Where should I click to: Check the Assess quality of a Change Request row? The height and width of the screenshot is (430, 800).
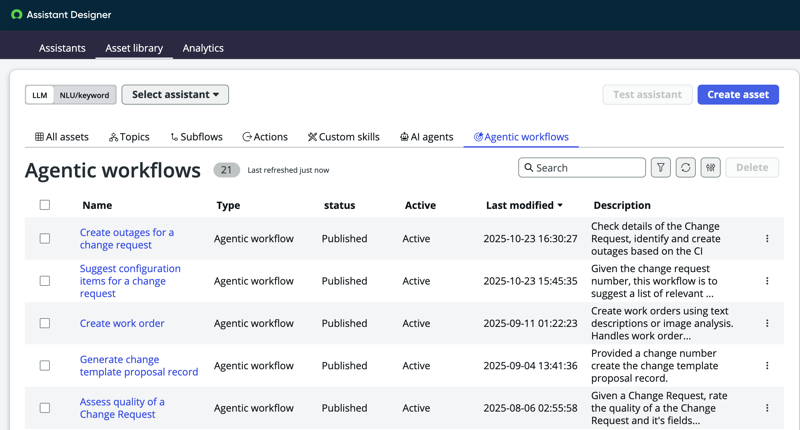point(45,408)
